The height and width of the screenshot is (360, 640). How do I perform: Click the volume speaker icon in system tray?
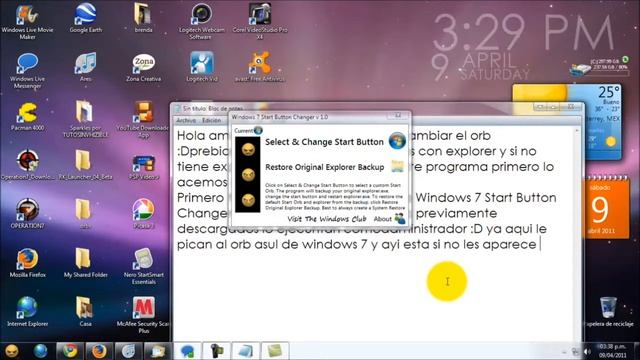click(x=587, y=351)
